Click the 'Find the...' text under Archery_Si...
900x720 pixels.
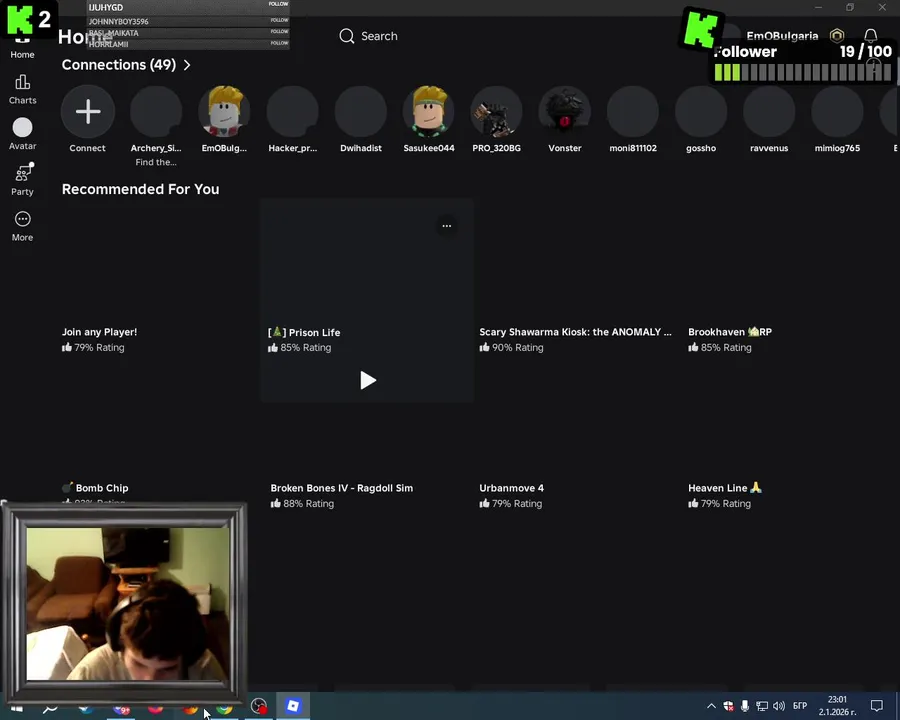(156, 162)
